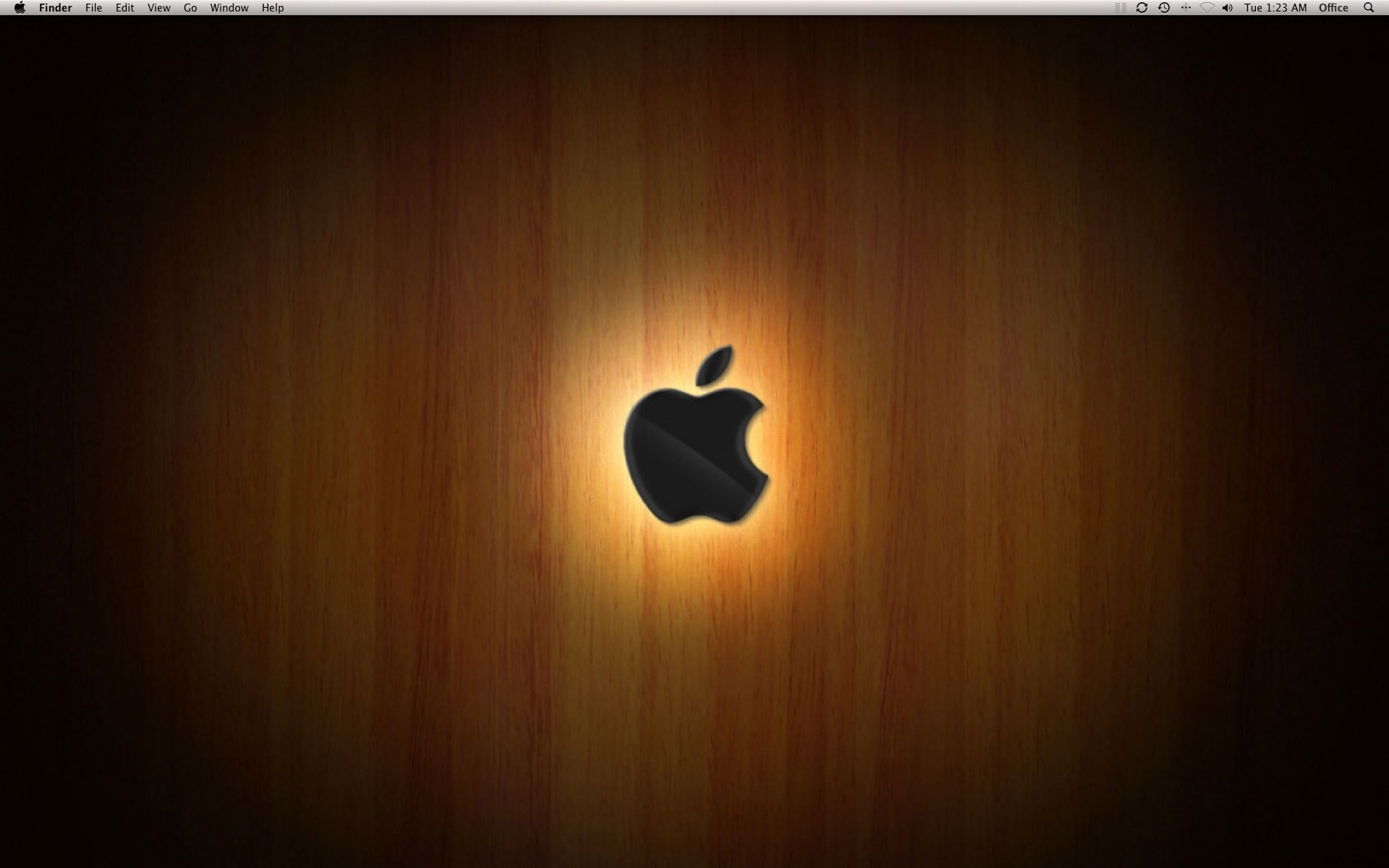Click the Bluetooth status icon
Screen dimensions: 1389x868
tap(1186, 8)
